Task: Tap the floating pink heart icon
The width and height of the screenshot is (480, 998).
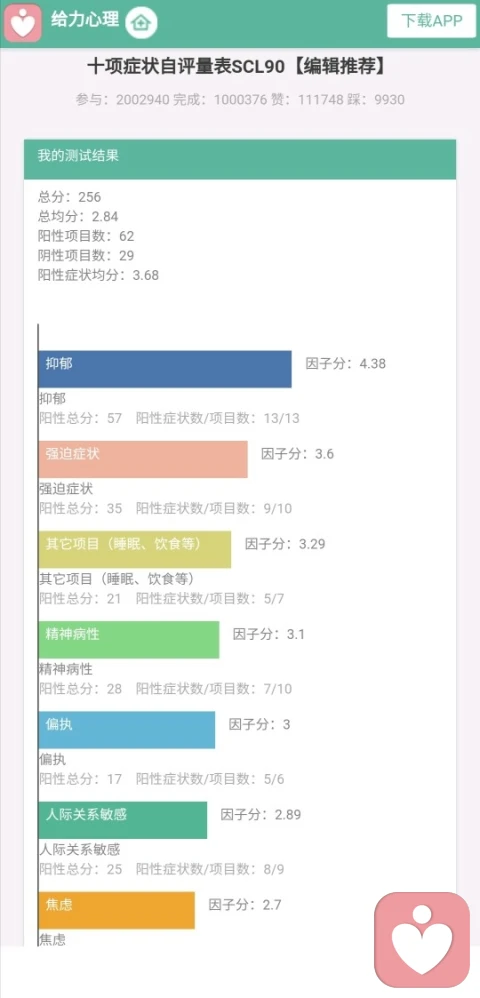Action: coord(421,939)
